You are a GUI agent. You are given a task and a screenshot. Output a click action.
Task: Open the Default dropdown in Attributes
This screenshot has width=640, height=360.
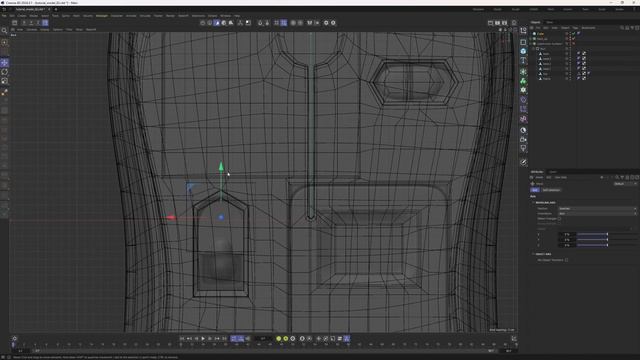(x=625, y=184)
